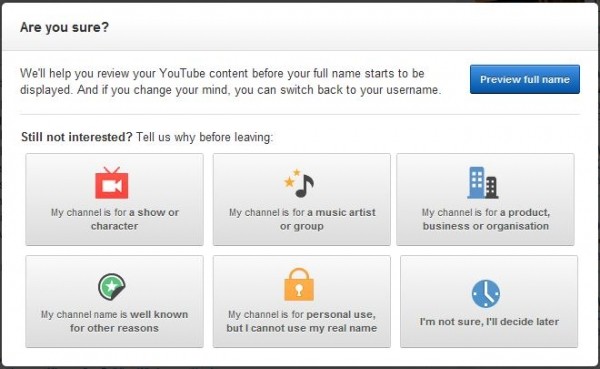600x369 pixels.
Task: Click the bold 'Still not interested?' text
Action: pos(77,137)
